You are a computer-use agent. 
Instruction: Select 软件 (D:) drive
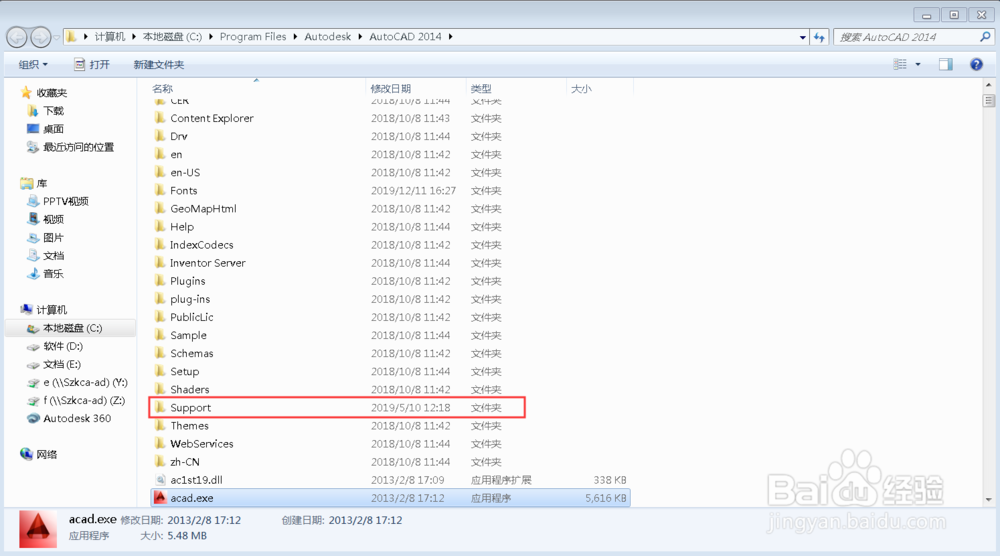(x=63, y=346)
